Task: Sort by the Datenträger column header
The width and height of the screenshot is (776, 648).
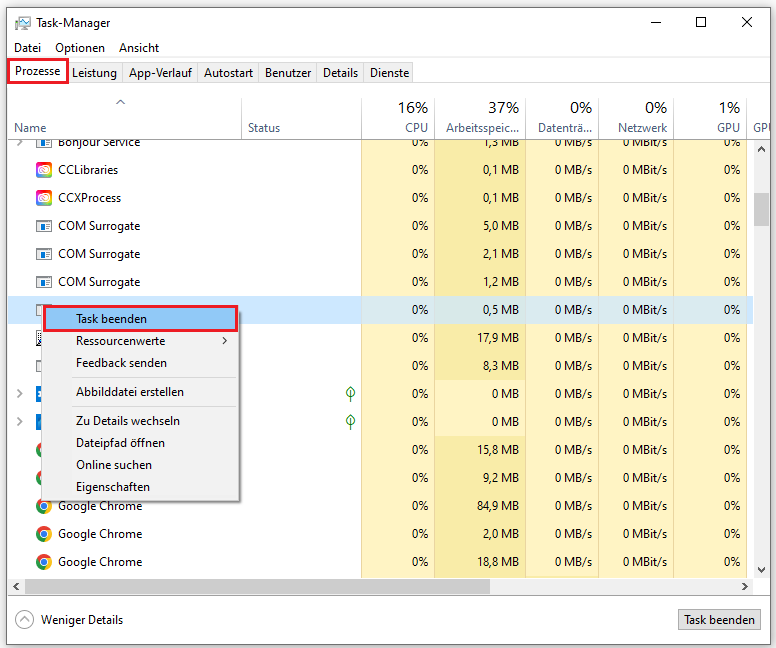Action: (562, 119)
